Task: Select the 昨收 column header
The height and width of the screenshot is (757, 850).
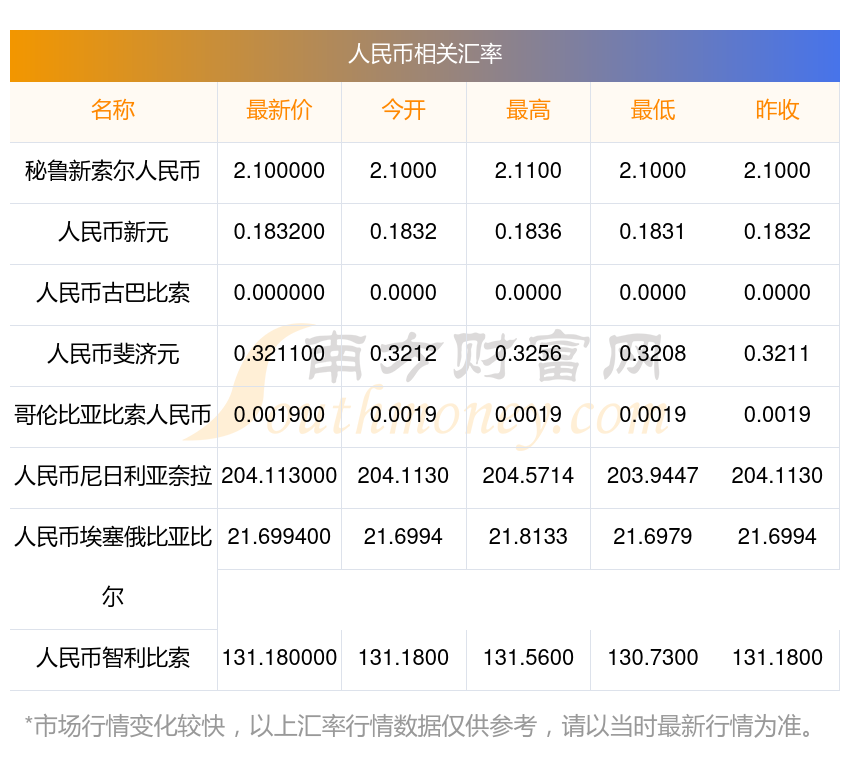Action: pyautogui.click(x=777, y=110)
